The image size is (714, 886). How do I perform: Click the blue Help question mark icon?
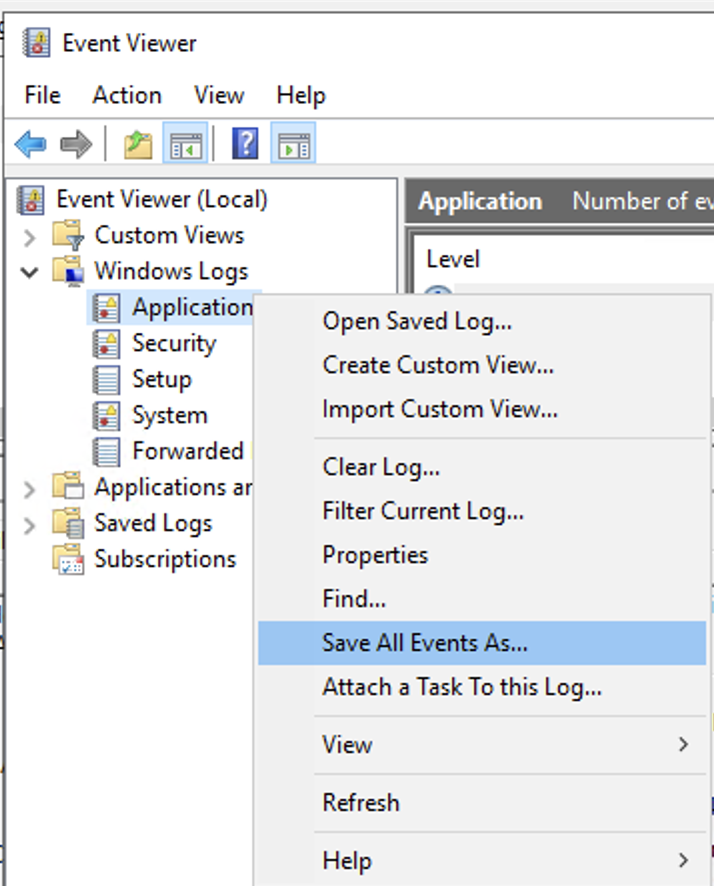[x=245, y=145]
